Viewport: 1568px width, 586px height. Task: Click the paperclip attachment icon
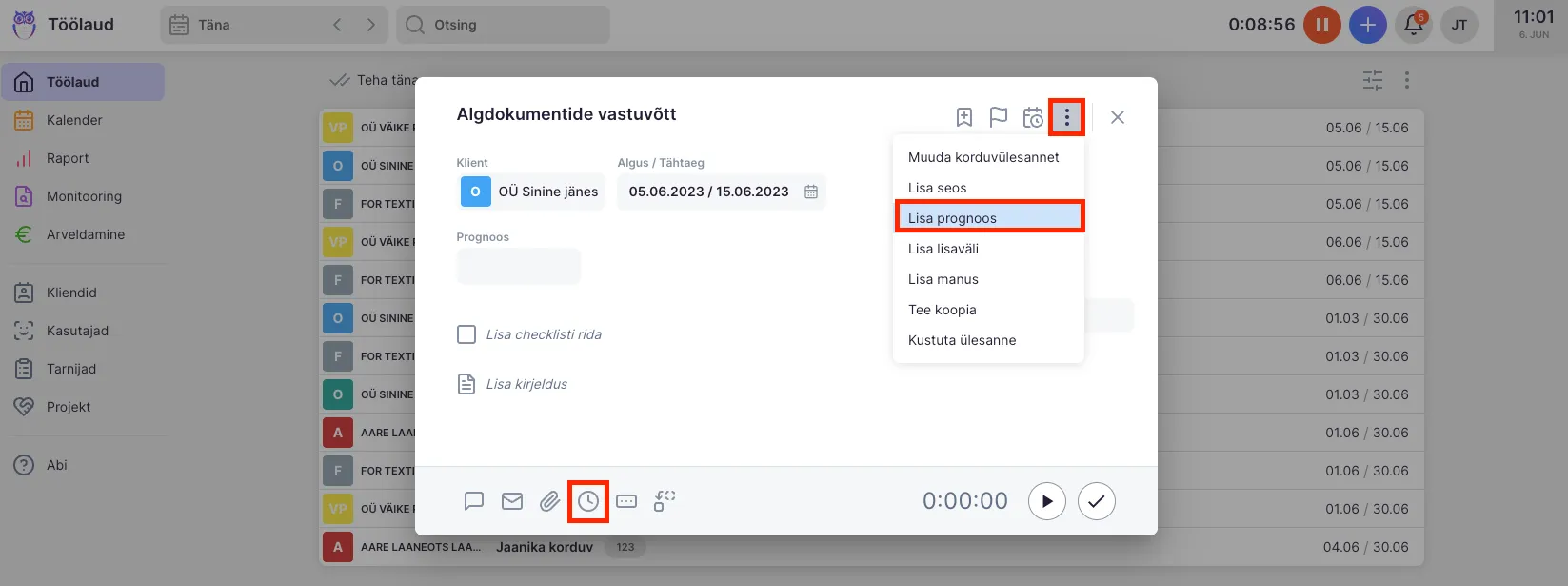pos(549,501)
